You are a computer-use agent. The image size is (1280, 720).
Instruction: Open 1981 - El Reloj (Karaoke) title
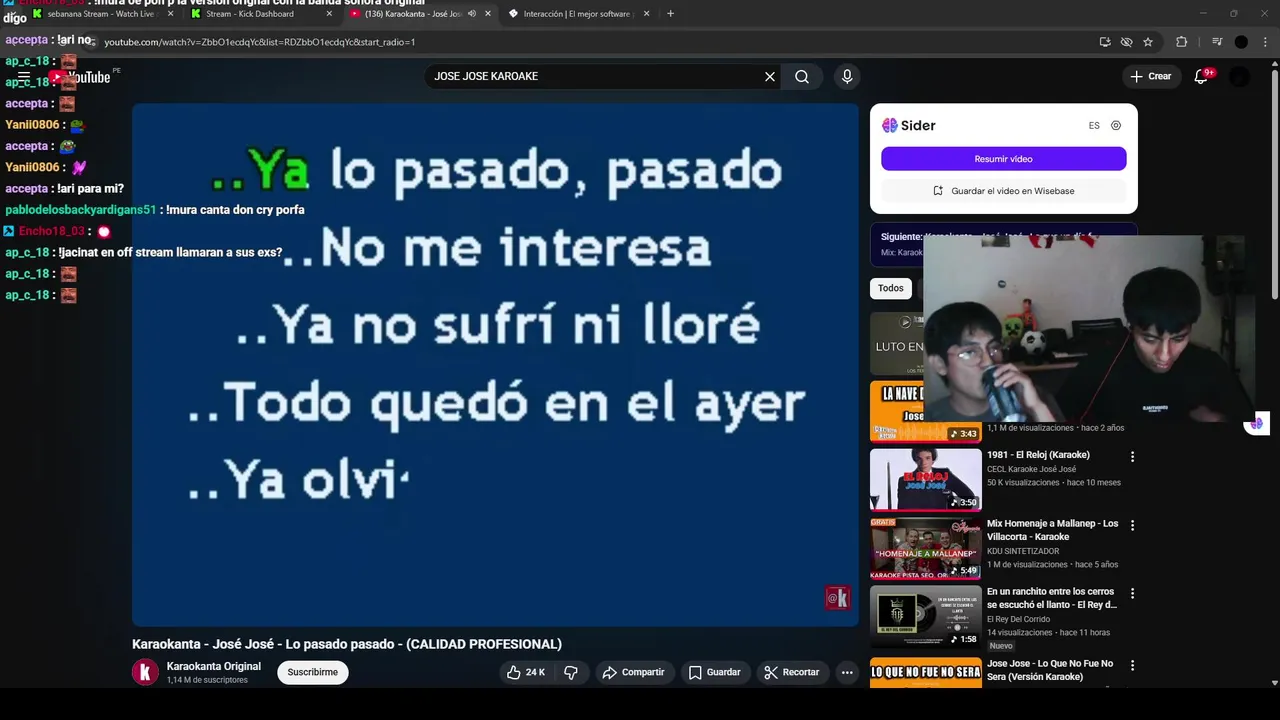pyautogui.click(x=1038, y=455)
